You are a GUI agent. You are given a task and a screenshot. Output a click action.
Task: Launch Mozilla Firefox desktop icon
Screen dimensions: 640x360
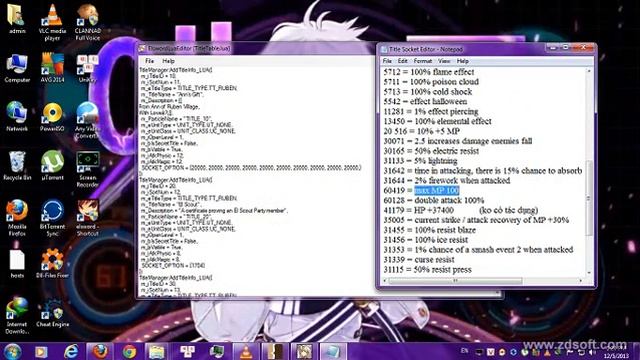coord(17,218)
